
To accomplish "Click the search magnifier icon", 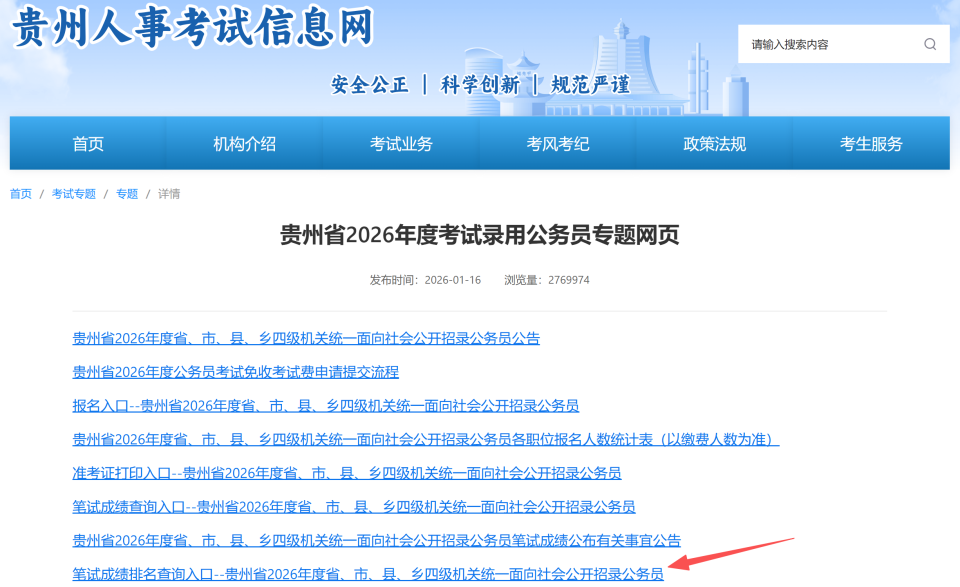I will pos(931,44).
